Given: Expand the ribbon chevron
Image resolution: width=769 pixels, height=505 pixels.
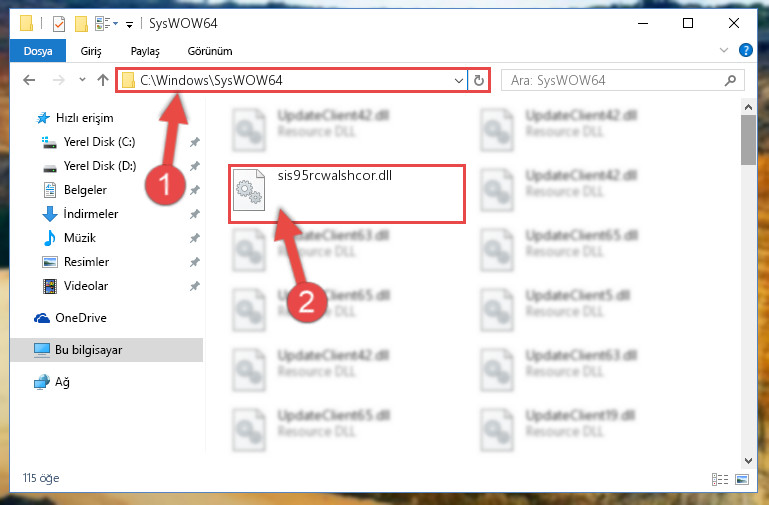Looking at the screenshot, I should coord(723,50).
